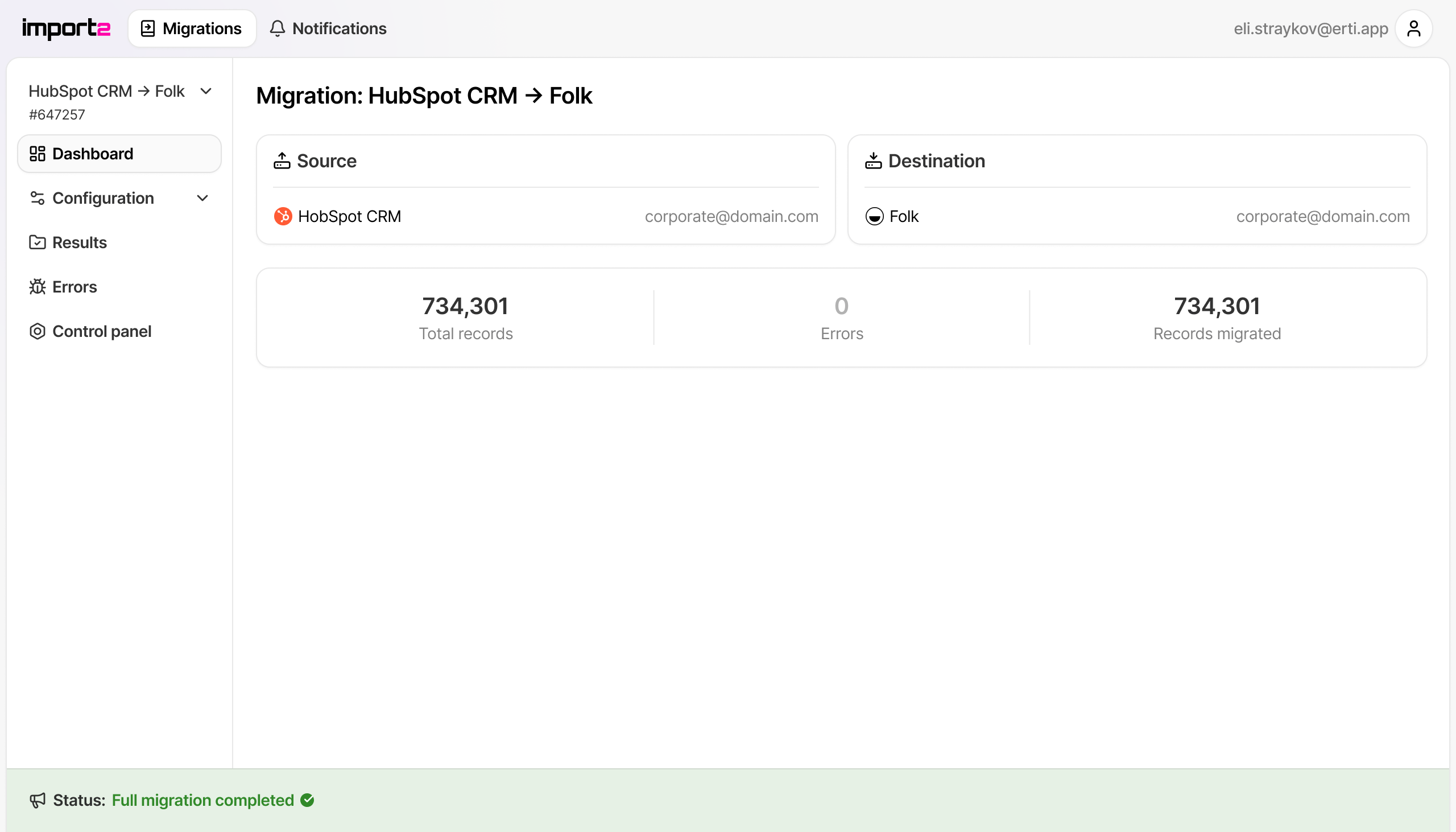The width and height of the screenshot is (1456, 832).
Task: Click the Destination download icon
Action: (x=873, y=161)
